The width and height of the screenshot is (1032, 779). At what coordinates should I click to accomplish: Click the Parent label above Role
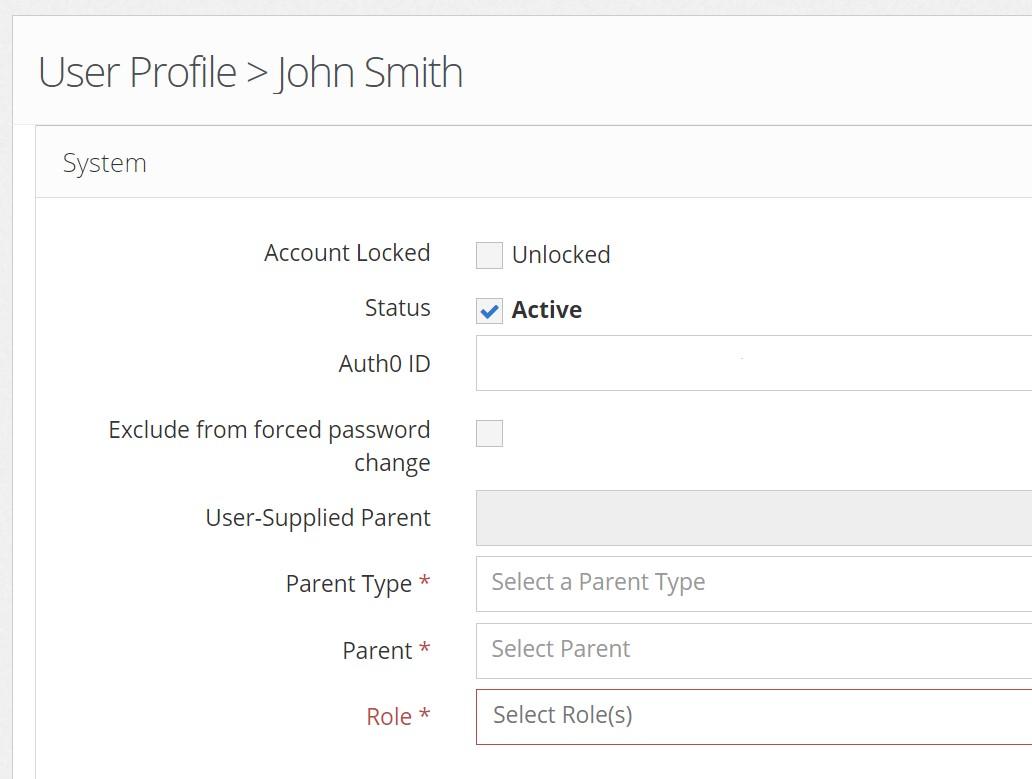377,651
